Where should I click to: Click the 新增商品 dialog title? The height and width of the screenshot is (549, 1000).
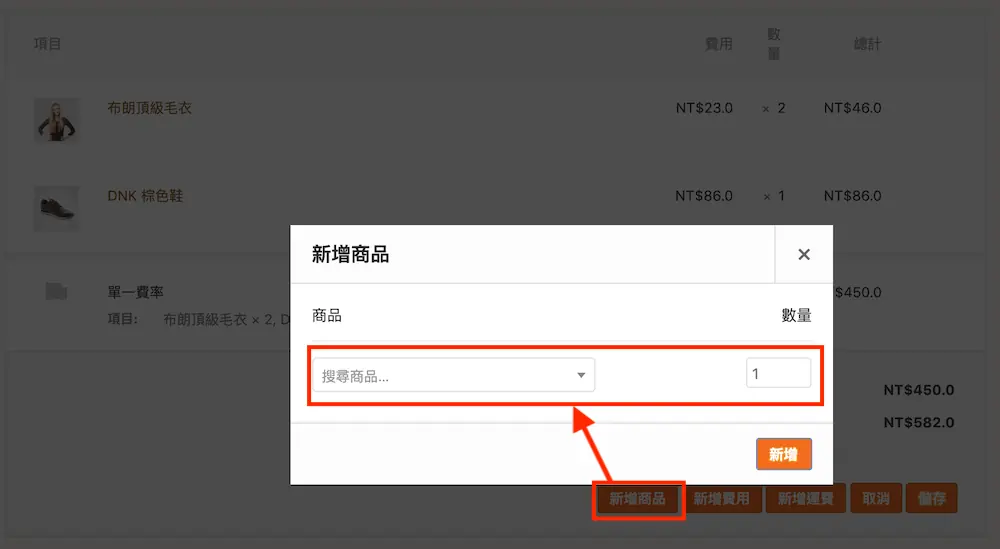(x=351, y=254)
